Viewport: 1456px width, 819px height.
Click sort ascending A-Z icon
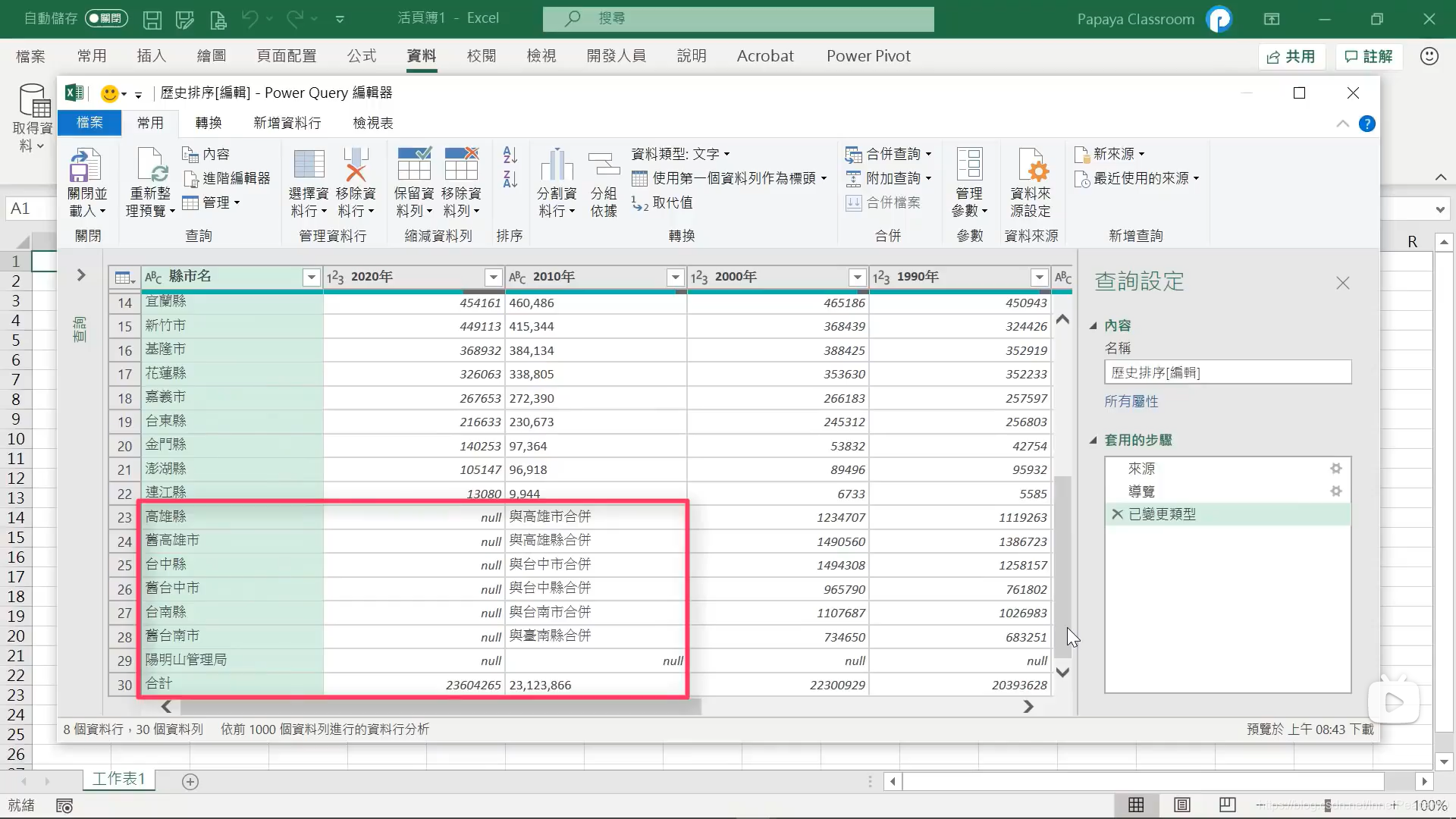click(510, 155)
